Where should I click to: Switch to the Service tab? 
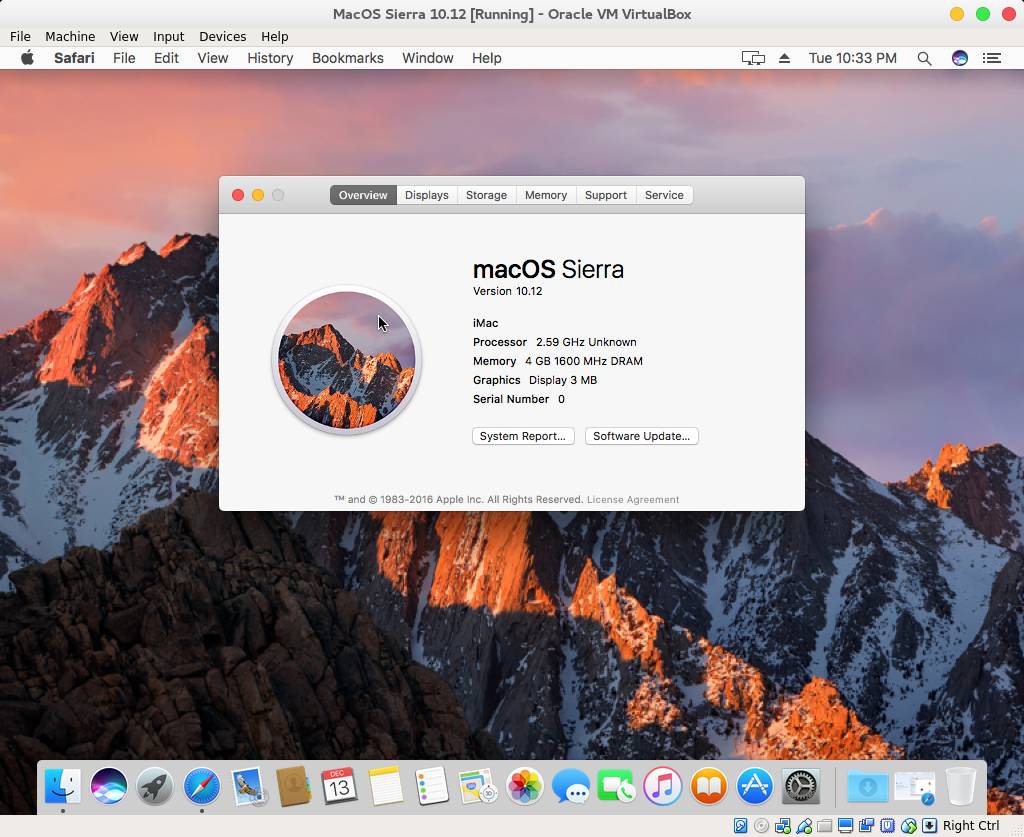pyautogui.click(x=664, y=195)
